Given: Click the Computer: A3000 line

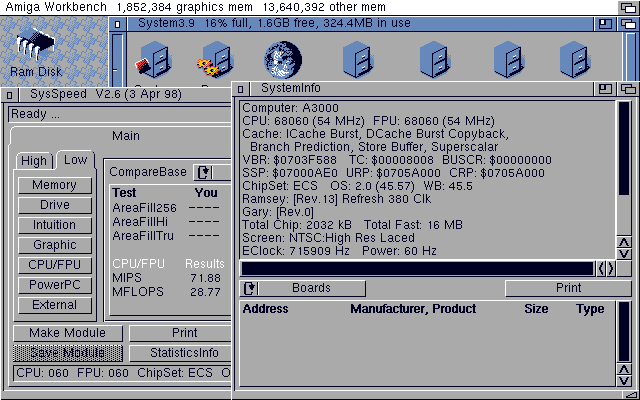Looking at the screenshot, I should pyautogui.click(x=290, y=108).
